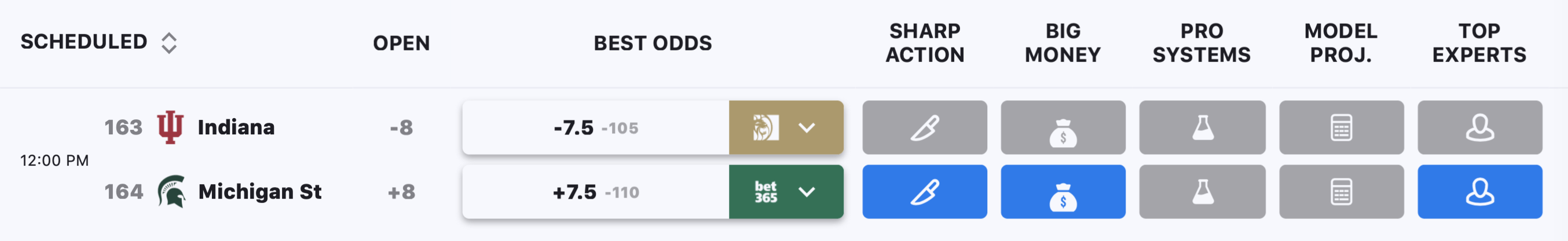Click the Michigan St +7.5 odds box
The image size is (1568, 241).
tap(596, 192)
